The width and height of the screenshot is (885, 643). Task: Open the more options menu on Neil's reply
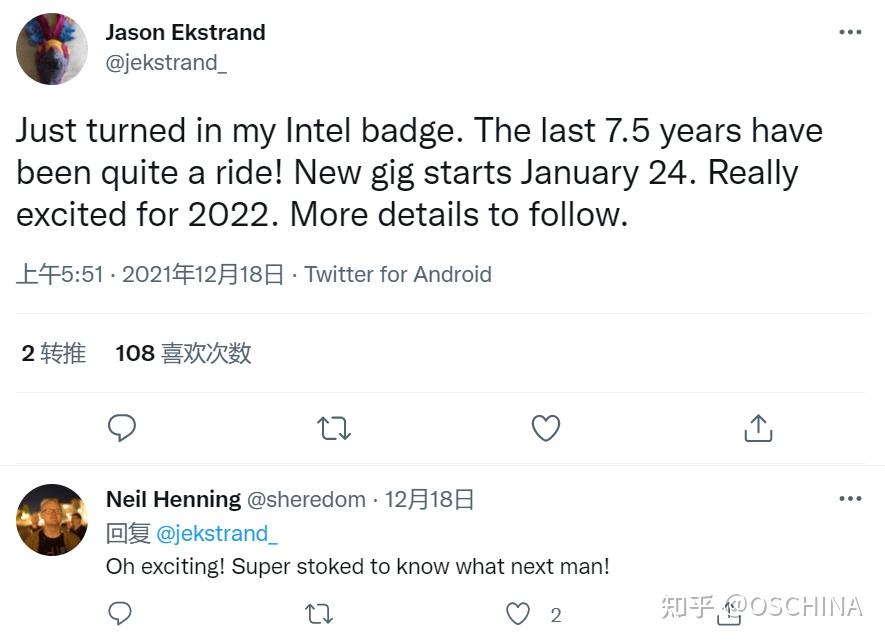tap(850, 498)
